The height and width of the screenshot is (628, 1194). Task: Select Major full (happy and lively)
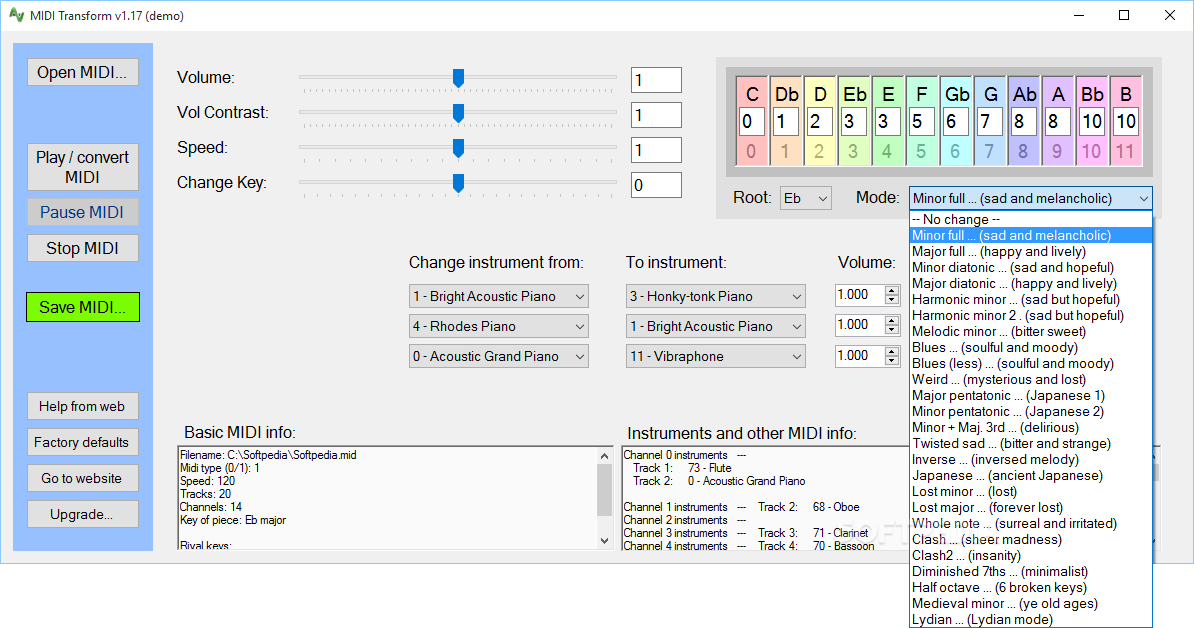(x=1031, y=251)
